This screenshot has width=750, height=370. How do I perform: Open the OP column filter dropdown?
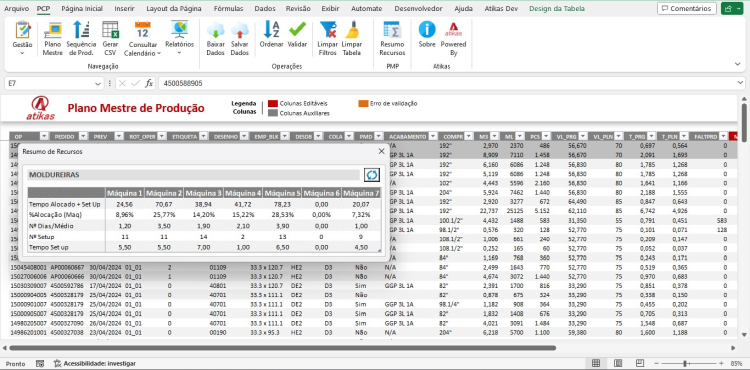pos(44,137)
